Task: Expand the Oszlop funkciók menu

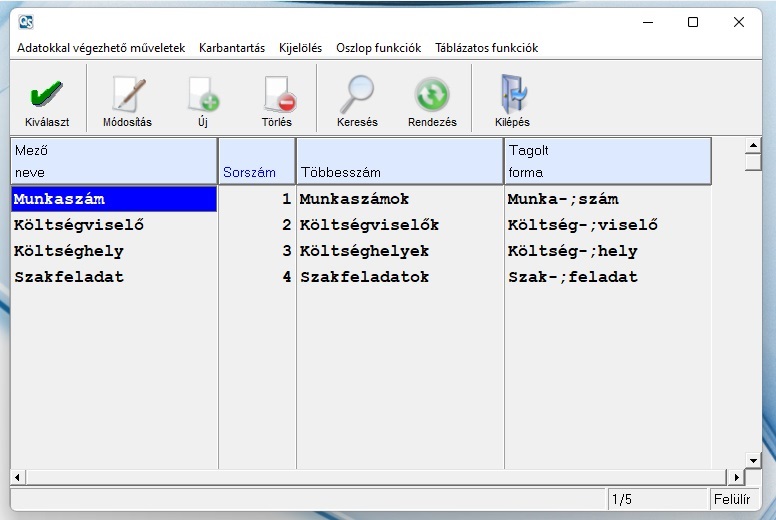Action: 378,48
